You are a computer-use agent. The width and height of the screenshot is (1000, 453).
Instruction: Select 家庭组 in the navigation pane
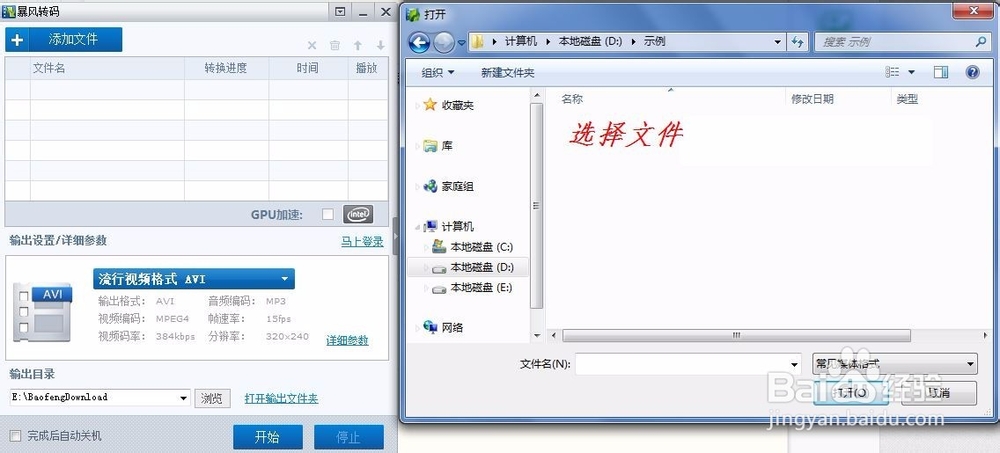(458, 187)
